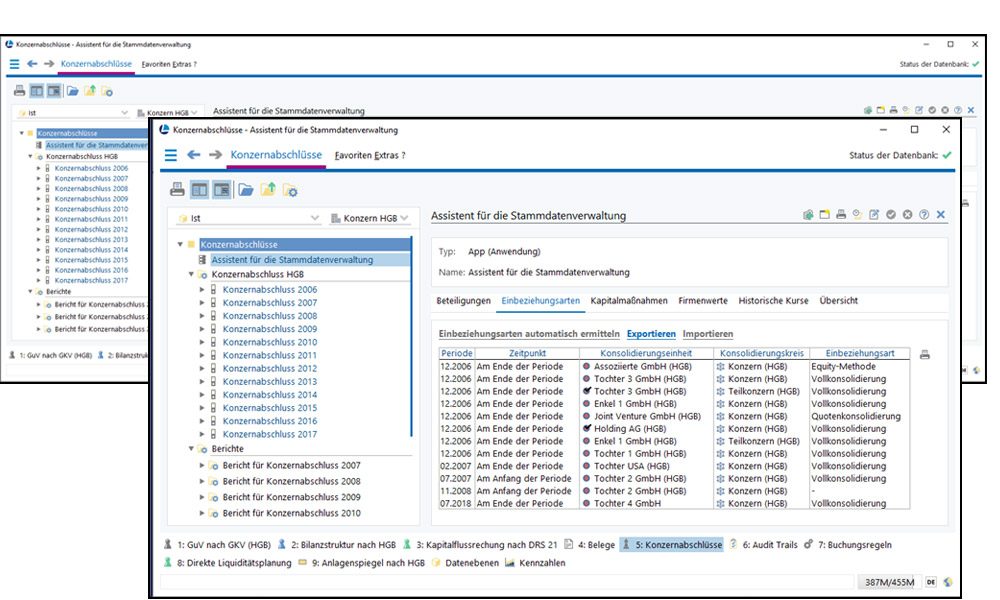Toggle the detail pane layout icon, front window
Viewport: 1000px width, 600px height.
point(222,189)
